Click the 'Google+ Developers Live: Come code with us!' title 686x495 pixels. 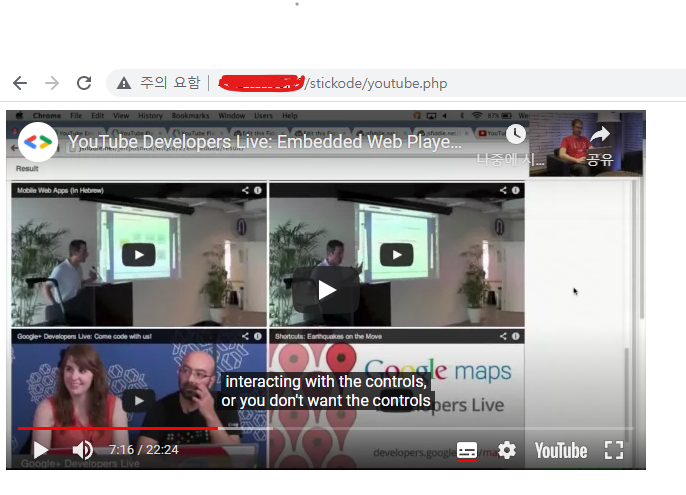coord(84,336)
